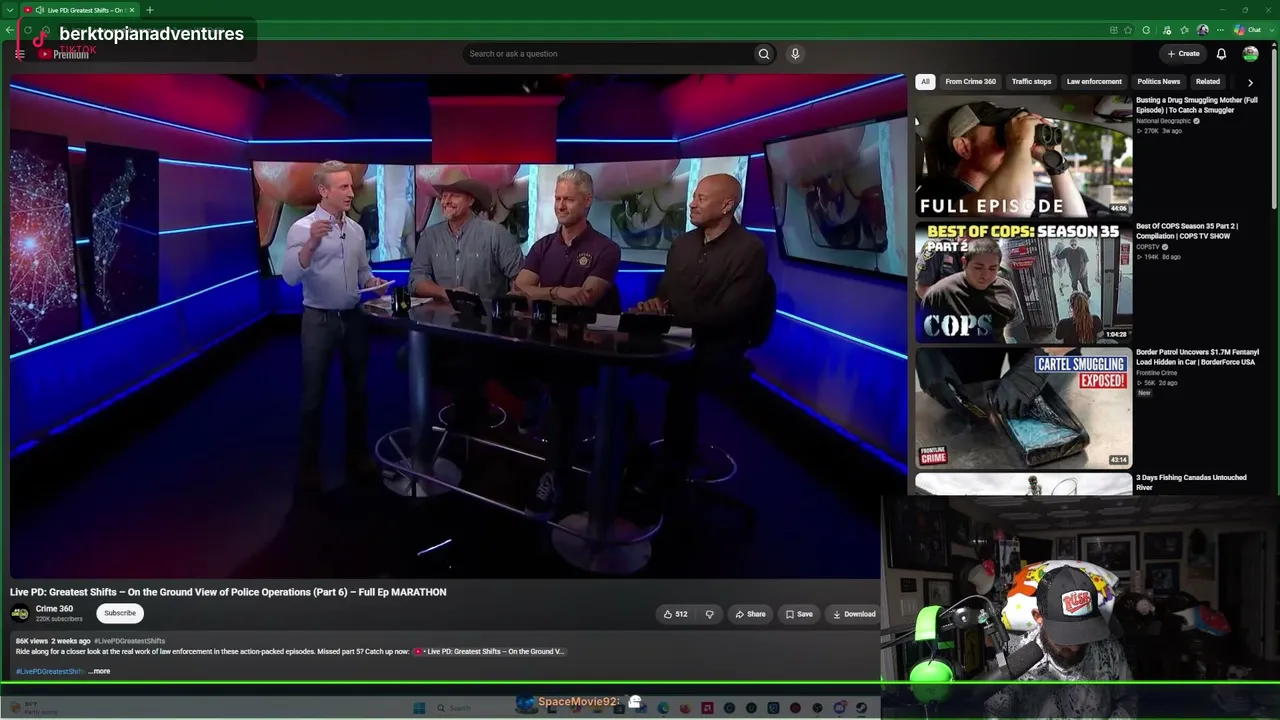1280x720 pixels.
Task: Open the #LivePDGreatestShifts hashtag next to the view count
Action: pyautogui.click(x=130, y=641)
